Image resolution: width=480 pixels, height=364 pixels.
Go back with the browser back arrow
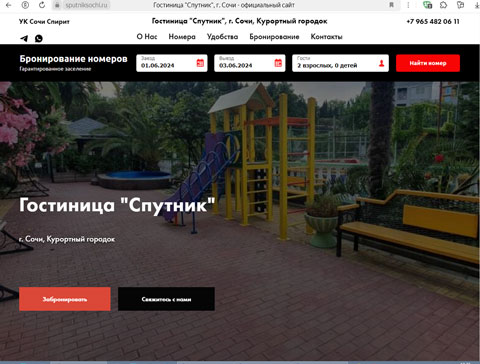(9, 5)
